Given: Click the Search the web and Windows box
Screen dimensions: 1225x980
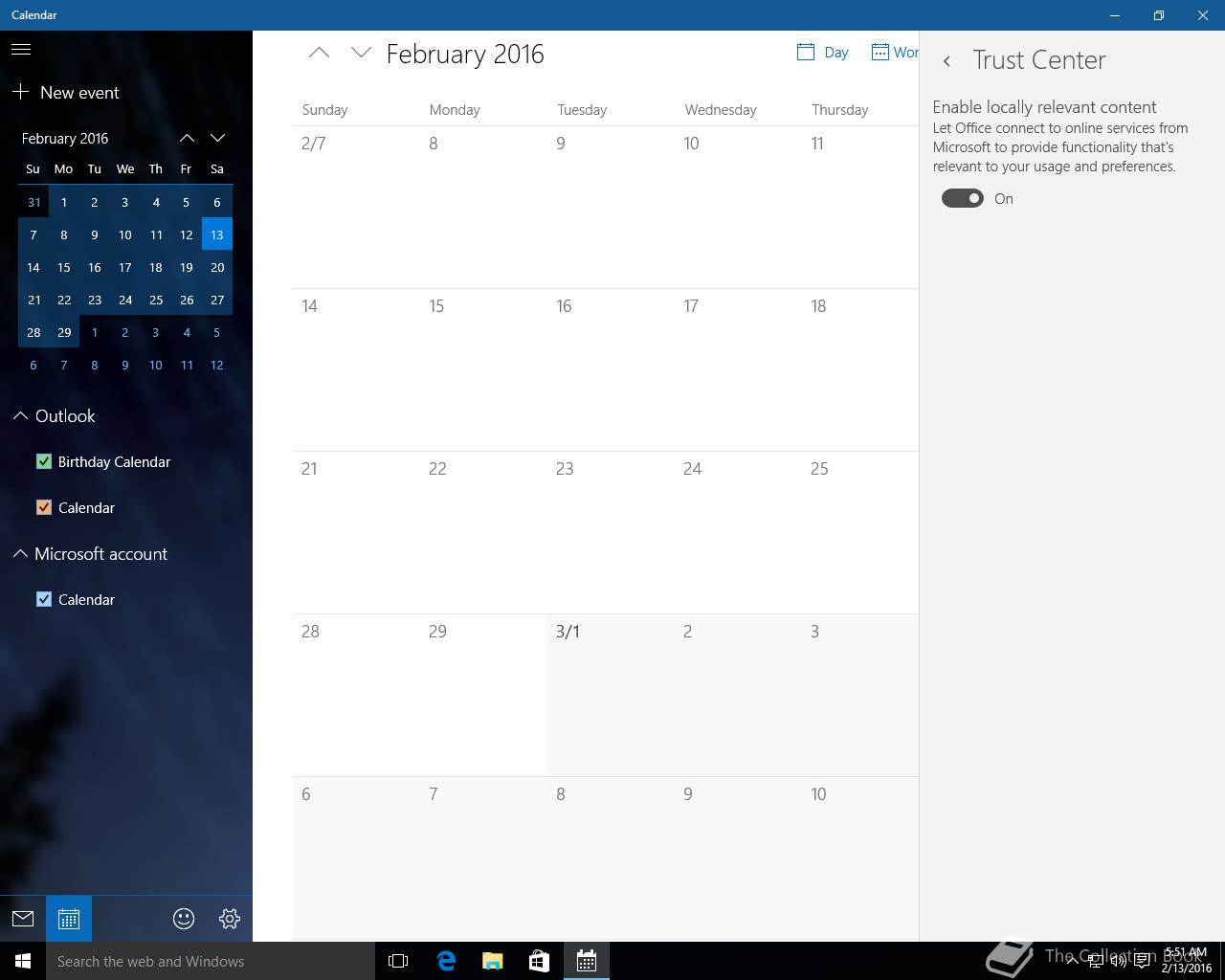Looking at the screenshot, I should click(x=211, y=961).
